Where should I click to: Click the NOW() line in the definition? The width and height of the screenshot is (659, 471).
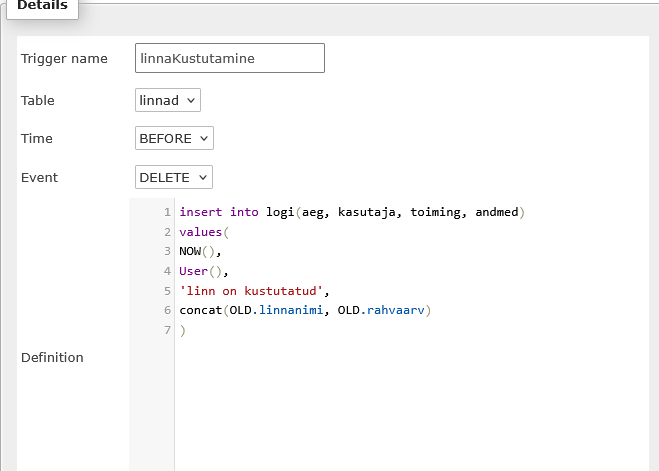(x=200, y=251)
